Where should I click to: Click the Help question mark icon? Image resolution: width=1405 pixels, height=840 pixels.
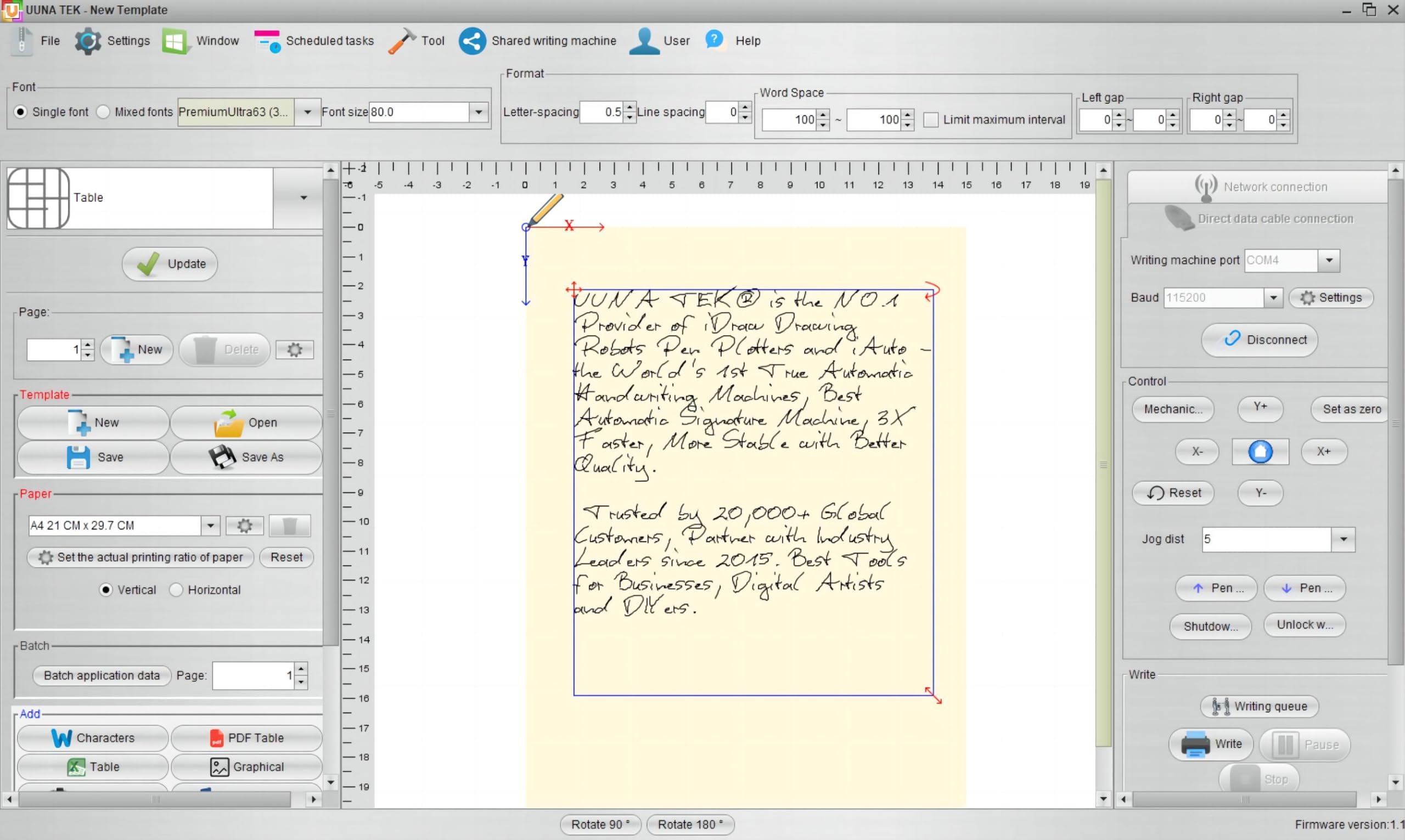point(715,40)
